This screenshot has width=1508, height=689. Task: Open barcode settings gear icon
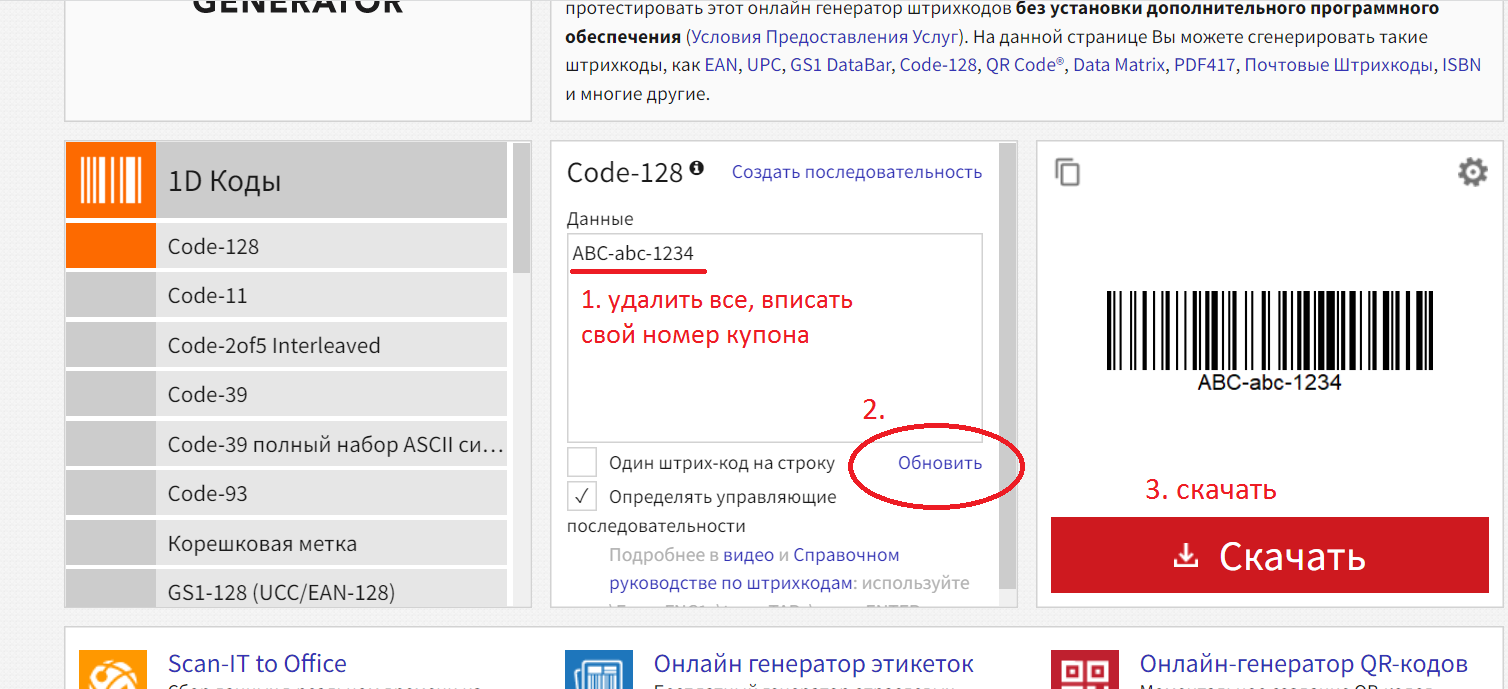click(1472, 172)
